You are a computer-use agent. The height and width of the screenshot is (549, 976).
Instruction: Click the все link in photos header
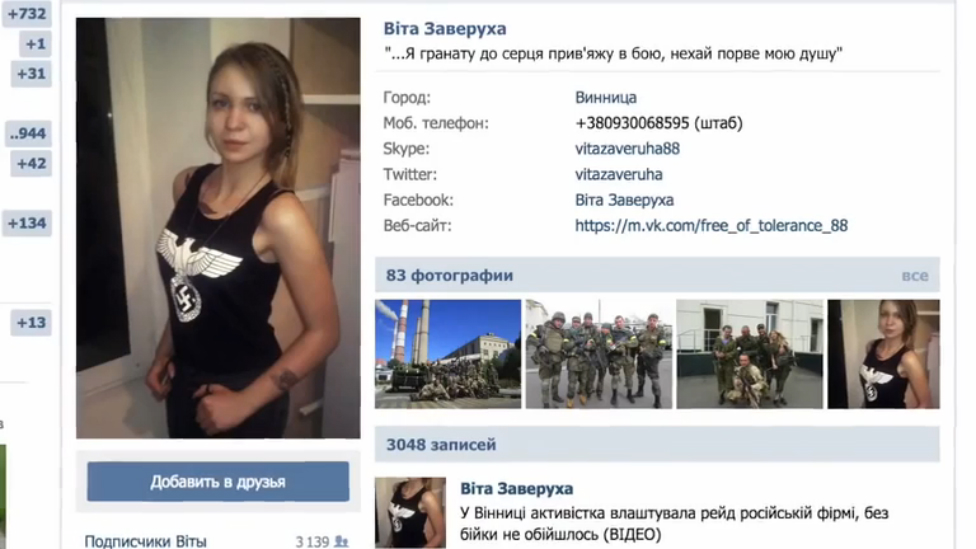click(x=915, y=276)
